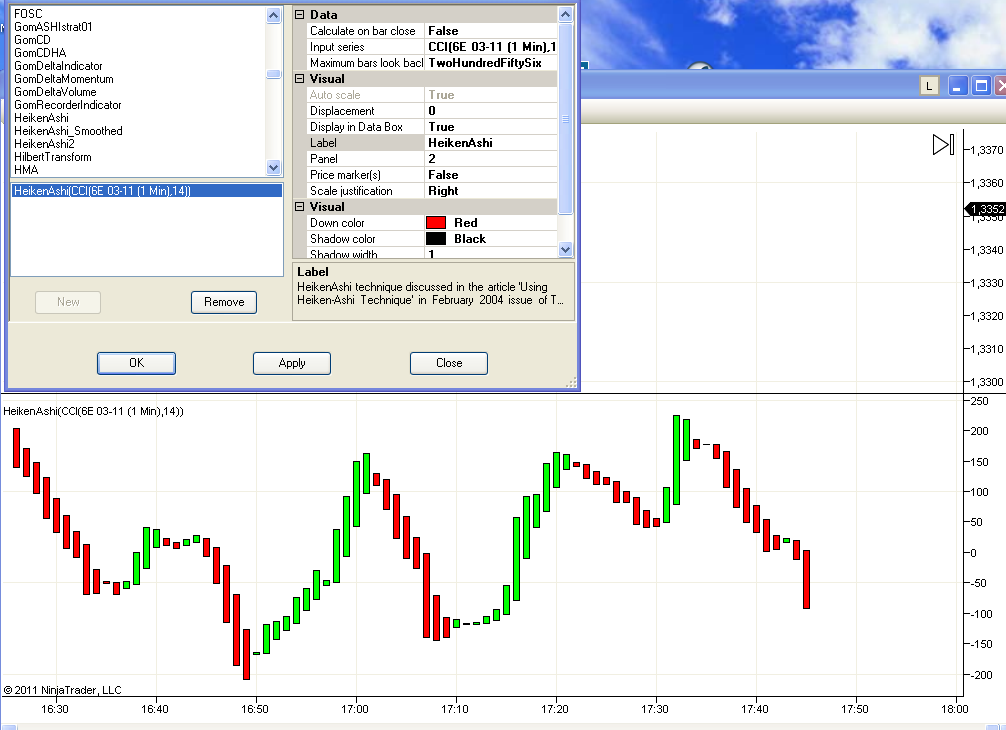The width and height of the screenshot is (1006, 730).
Task: Select HeikenAshi2 in the list
Action: [44, 144]
